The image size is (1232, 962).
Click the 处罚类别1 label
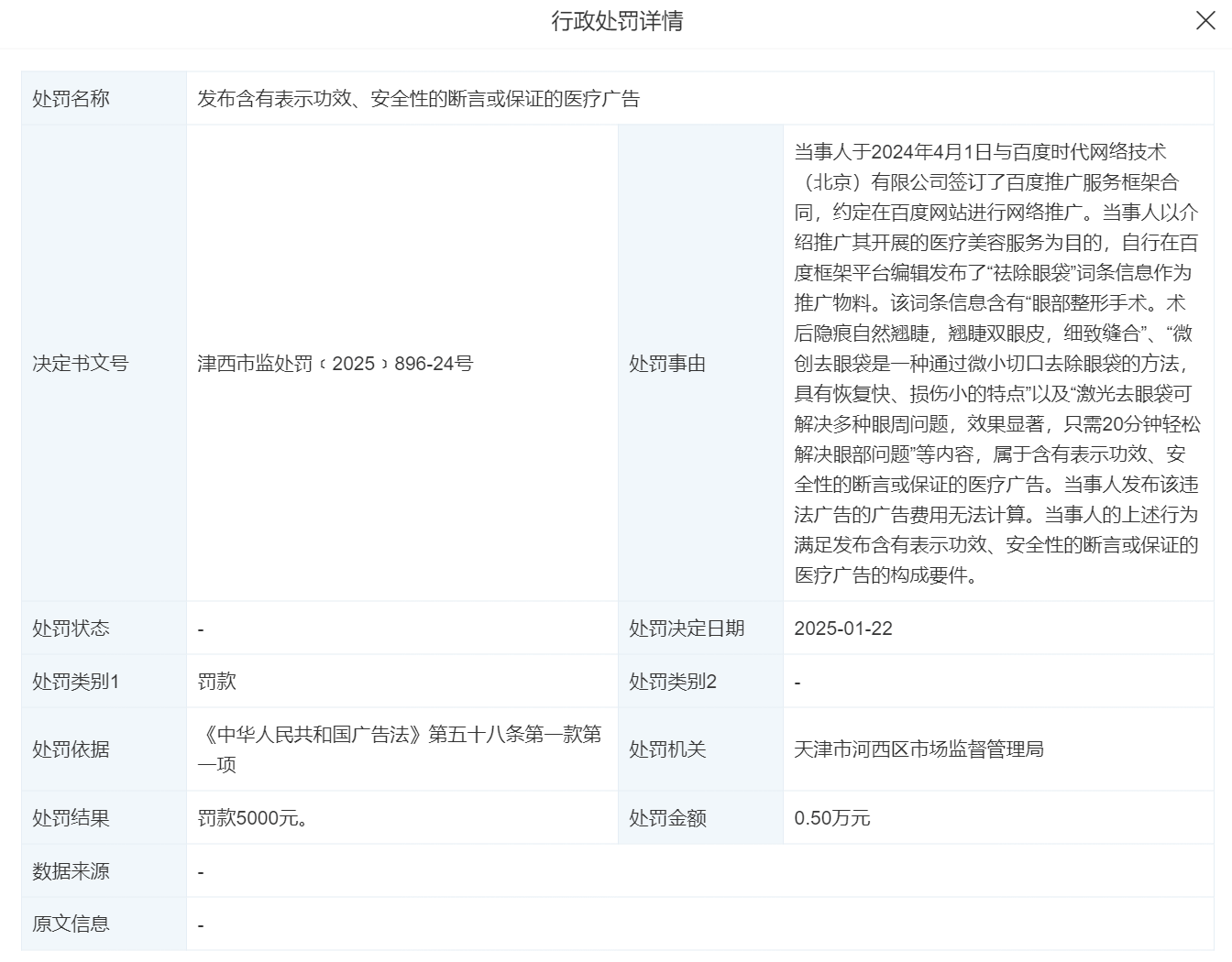[75, 682]
